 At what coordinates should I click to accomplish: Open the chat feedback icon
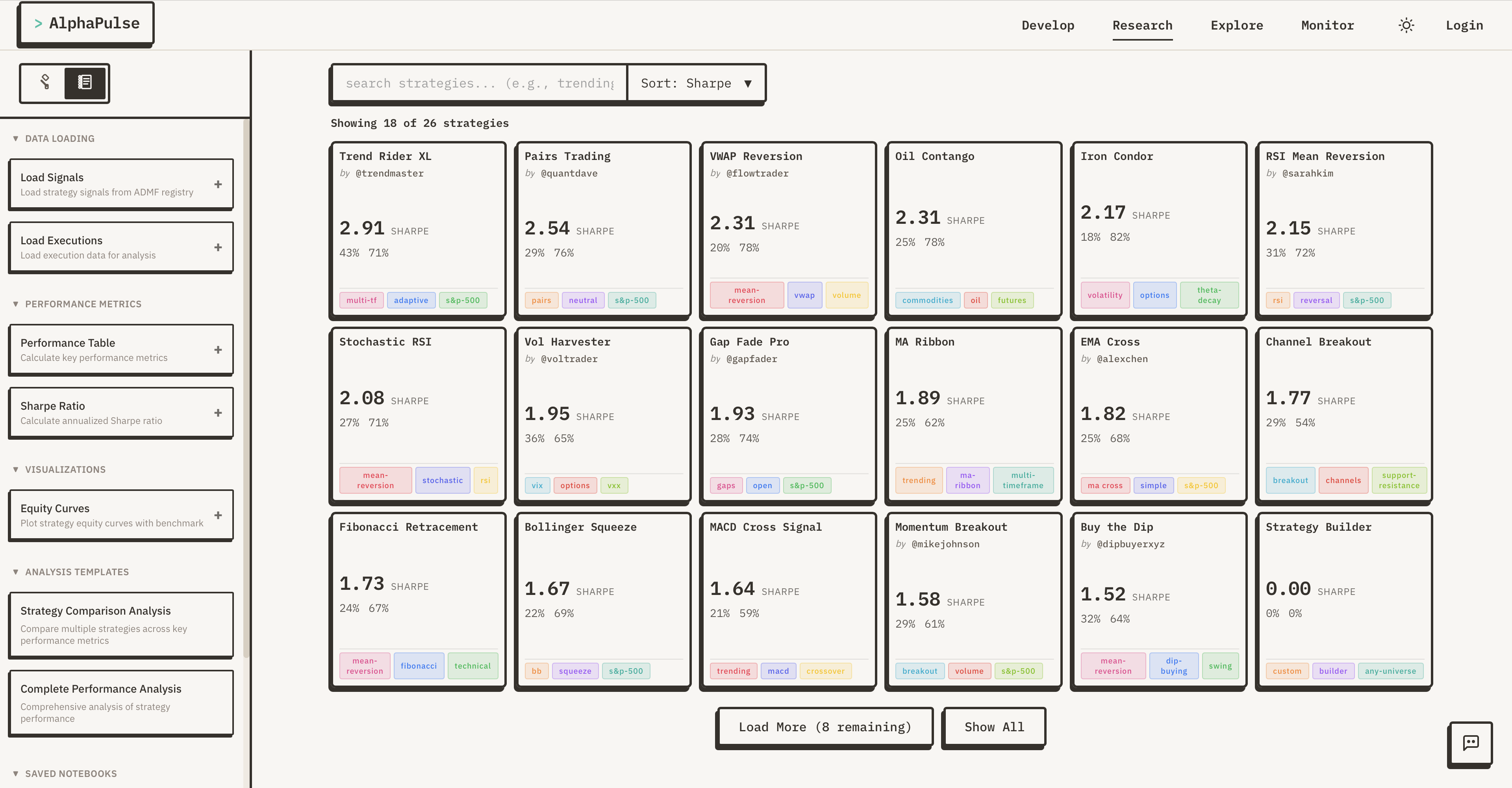click(x=1470, y=743)
